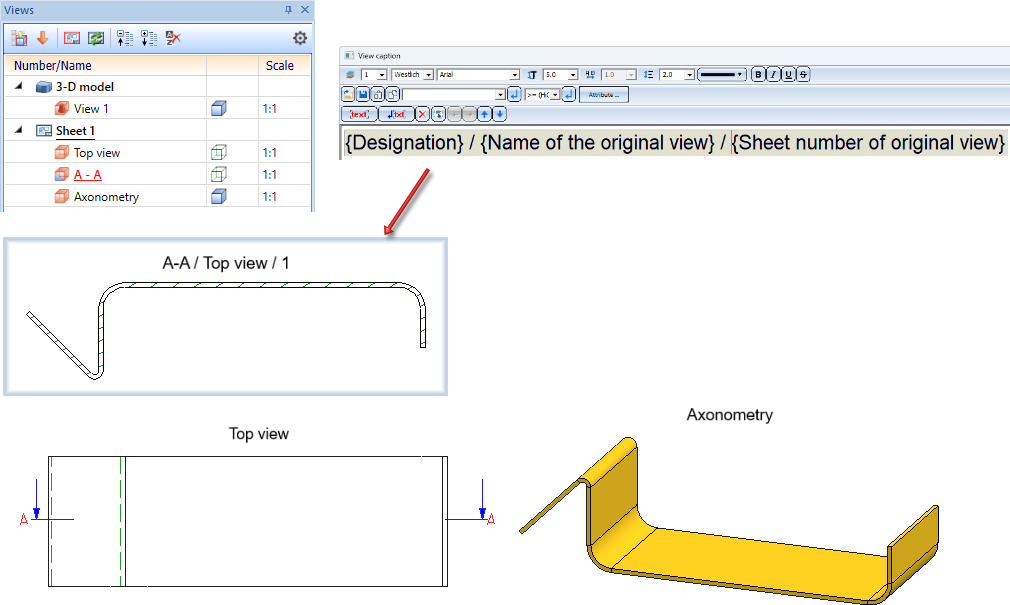Image resolution: width=1010 pixels, height=605 pixels.
Task: Select Sheet 1 in the Views tree
Action: click(x=75, y=131)
